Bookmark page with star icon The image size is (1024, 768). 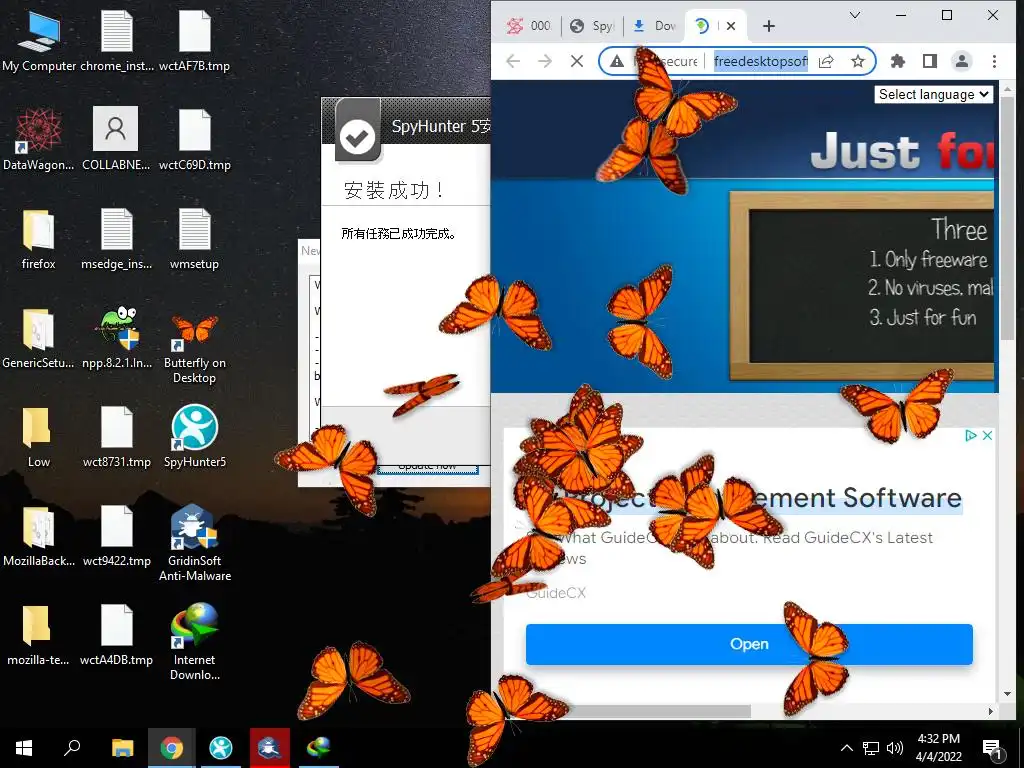858,61
